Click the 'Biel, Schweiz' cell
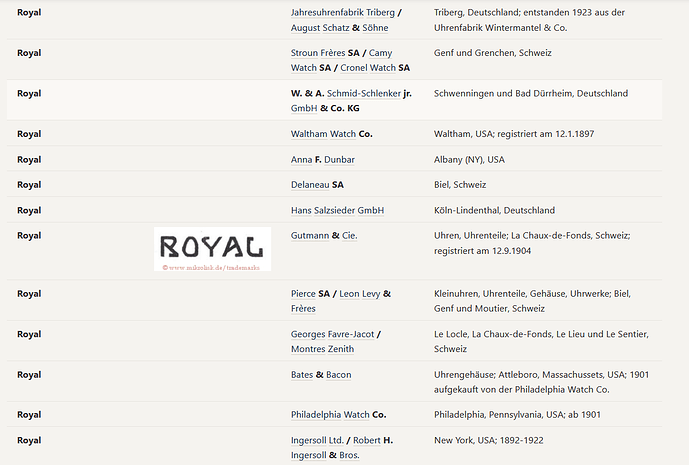Screen dimensions: 689x465 tap(460, 185)
